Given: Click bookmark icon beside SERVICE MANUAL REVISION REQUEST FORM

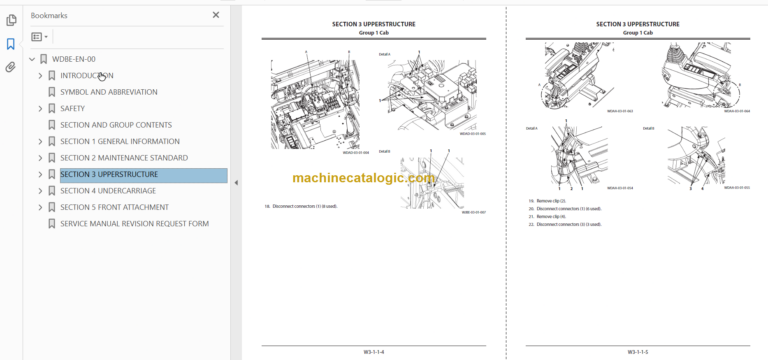Looking at the screenshot, I should [x=51, y=224].
